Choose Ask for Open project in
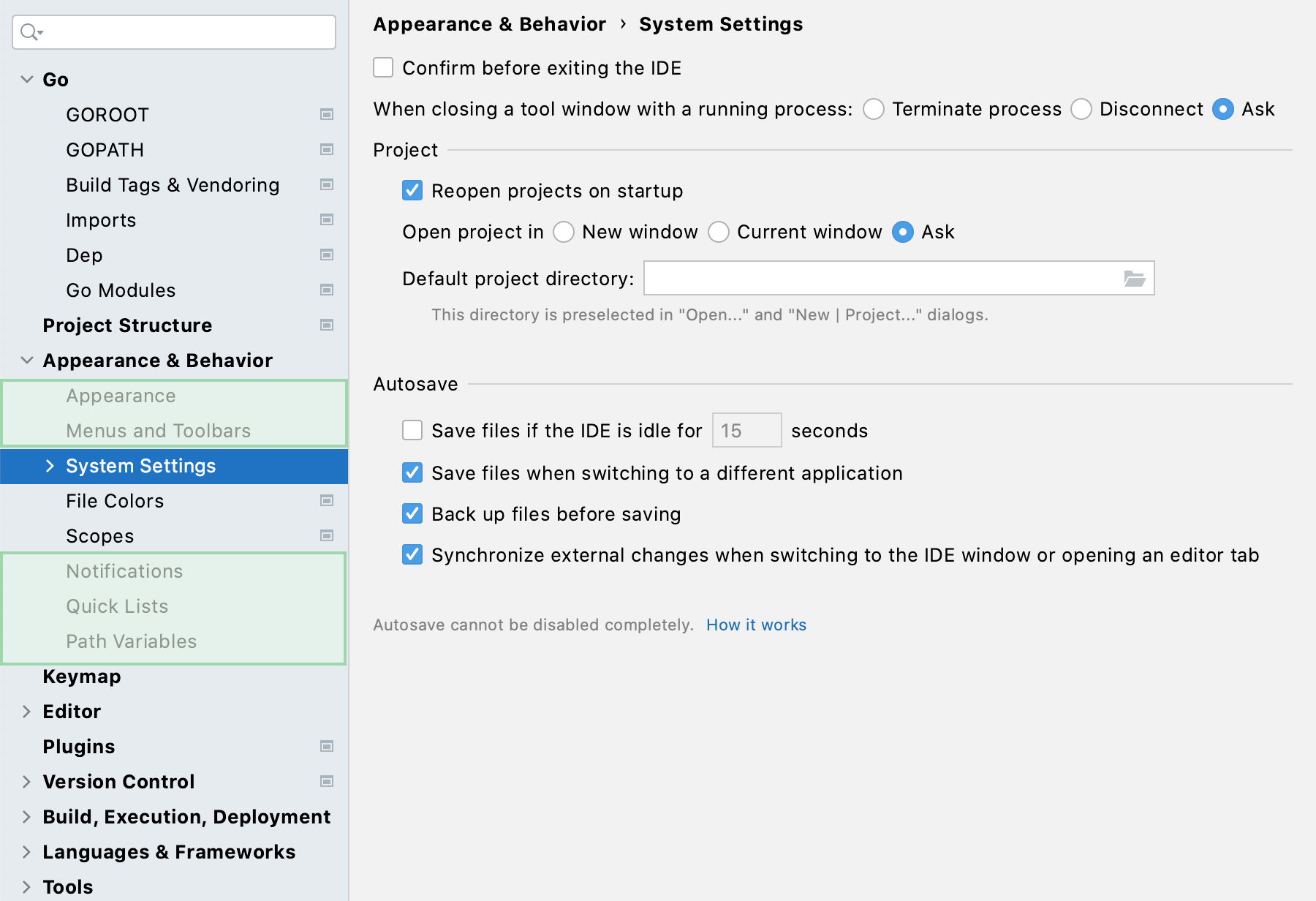Viewport: 1316px width, 901px height. 903,232
